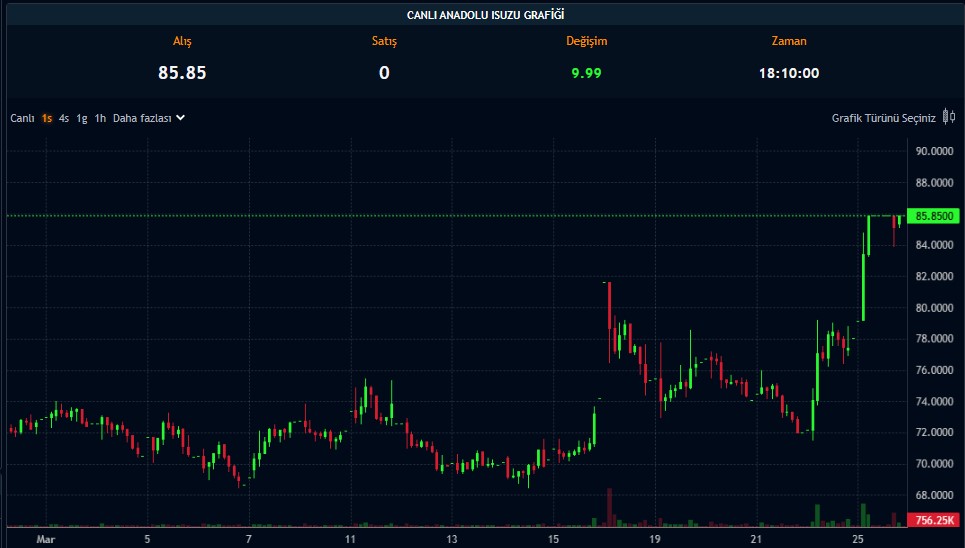This screenshot has width=965, height=548.
Task: Switch to the 4s interval
Action: (64, 118)
